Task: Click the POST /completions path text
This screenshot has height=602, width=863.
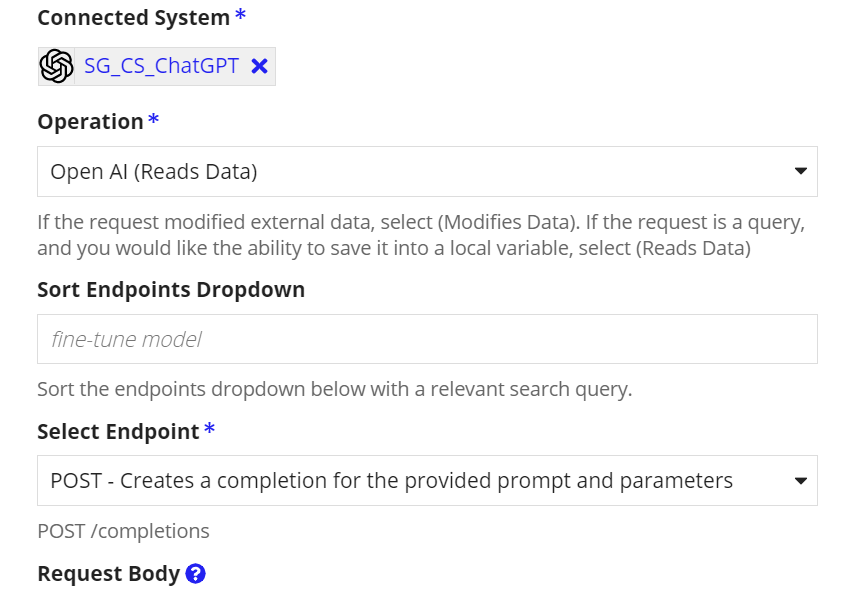Action: [123, 531]
